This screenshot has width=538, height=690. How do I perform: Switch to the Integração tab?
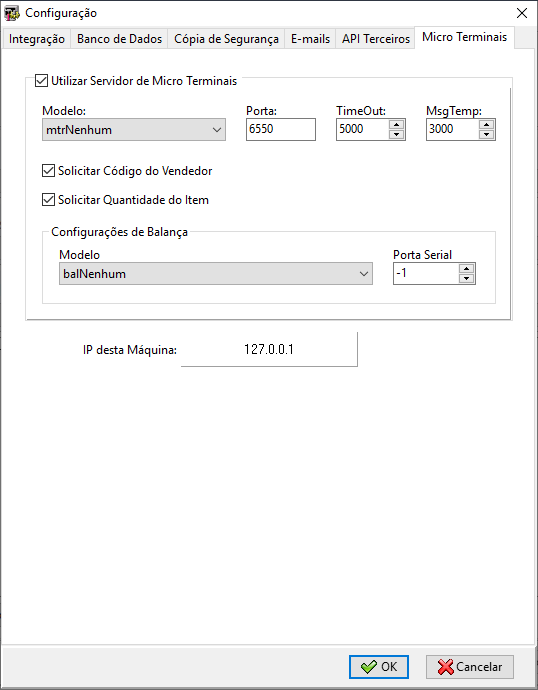tap(37, 39)
